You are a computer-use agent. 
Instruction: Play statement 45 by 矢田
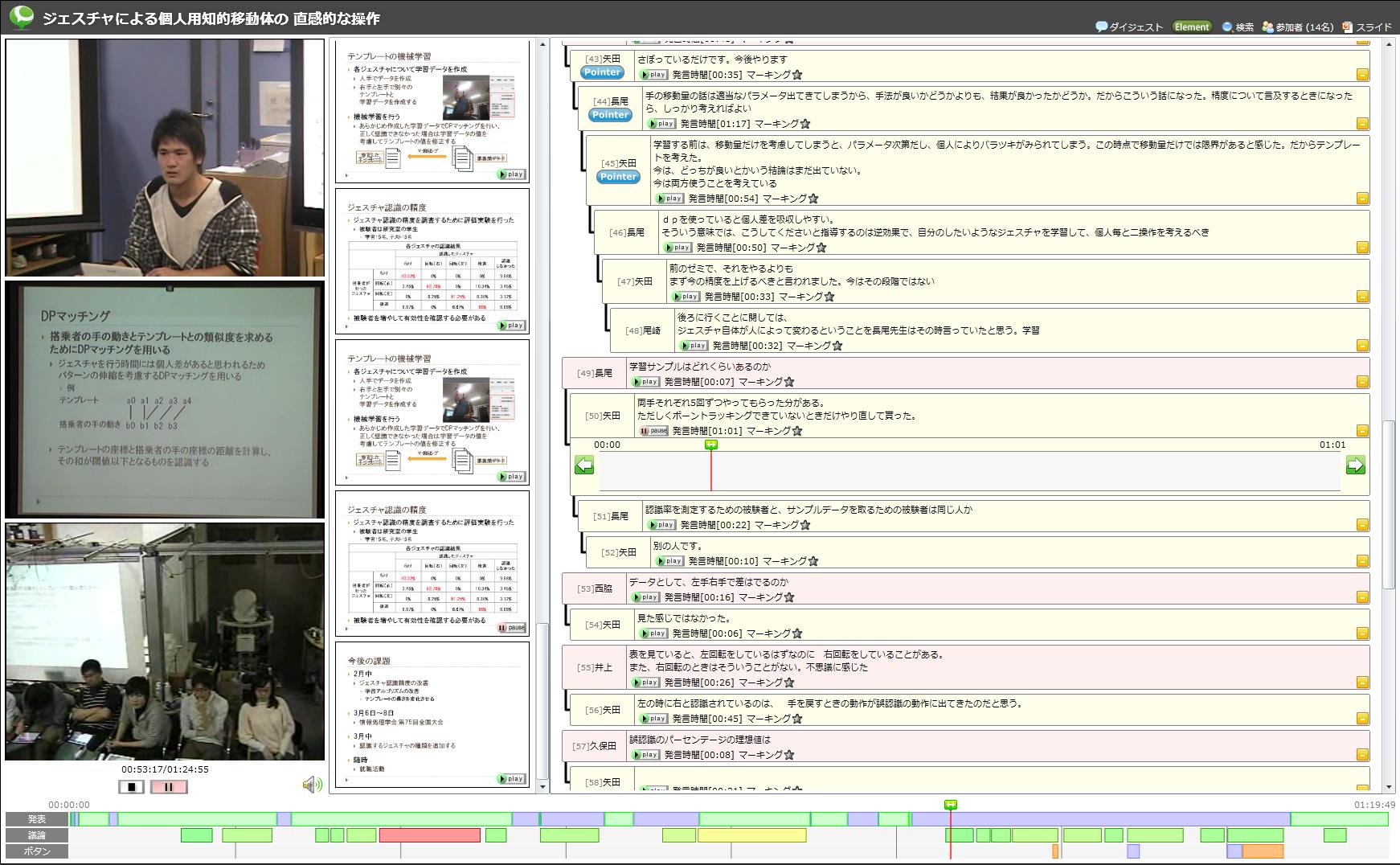[669, 199]
